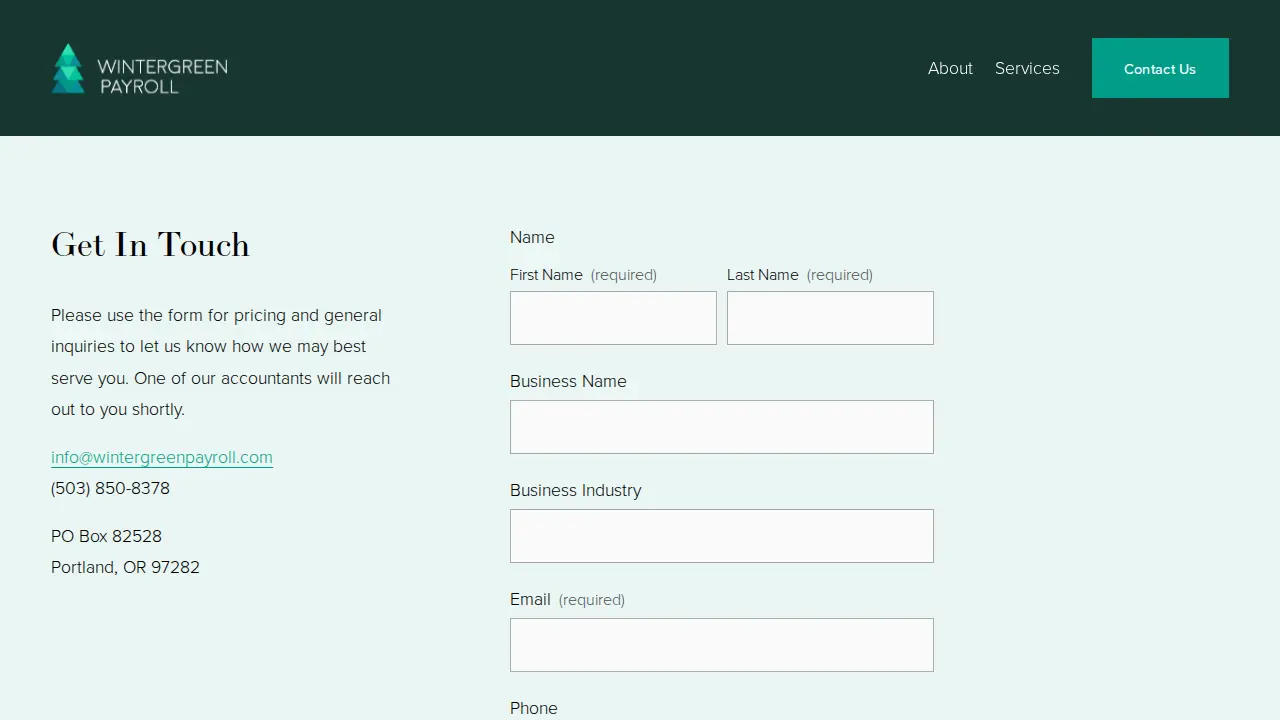Select the Email input field

click(x=722, y=645)
